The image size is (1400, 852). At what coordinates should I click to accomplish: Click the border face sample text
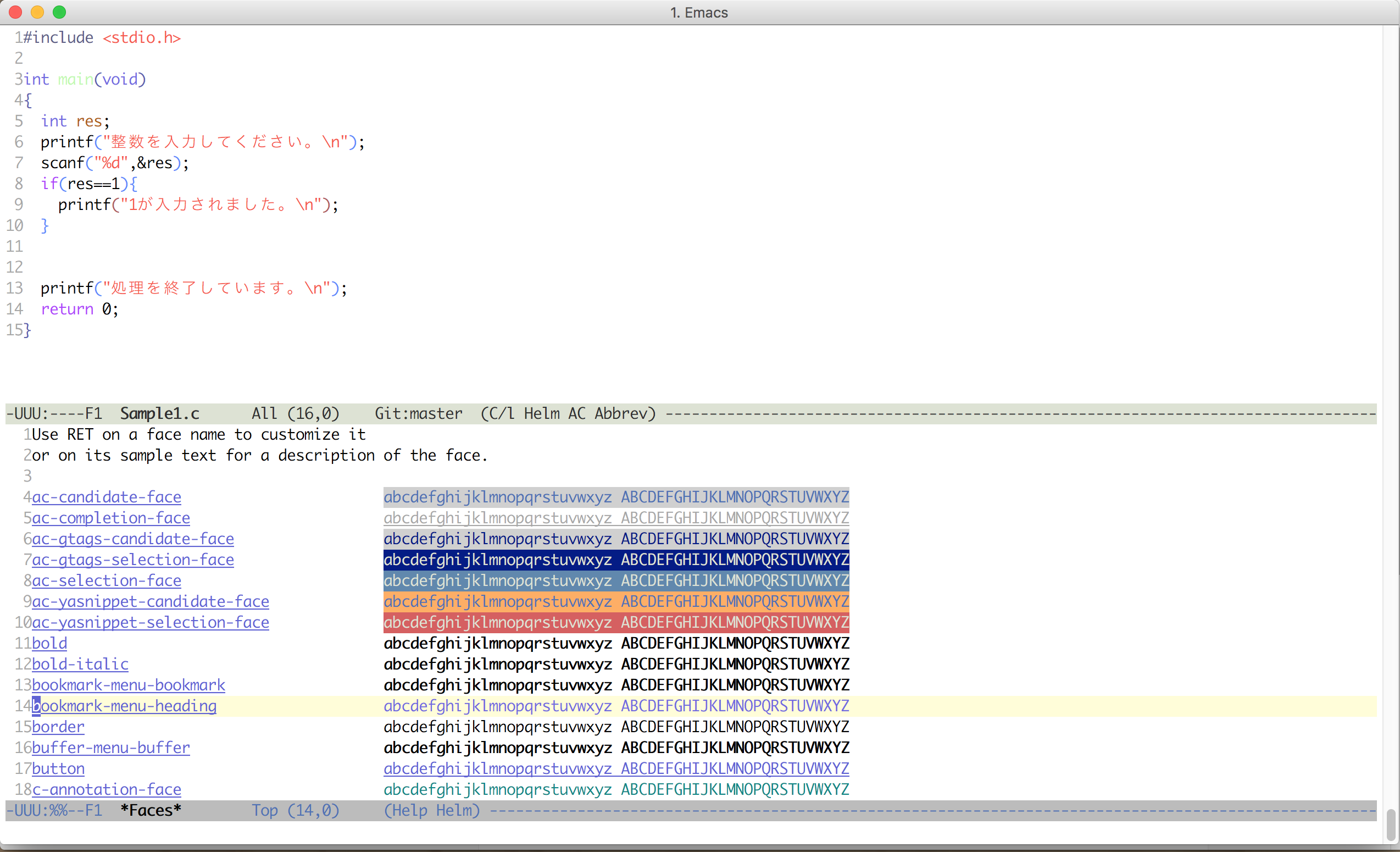click(x=616, y=727)
